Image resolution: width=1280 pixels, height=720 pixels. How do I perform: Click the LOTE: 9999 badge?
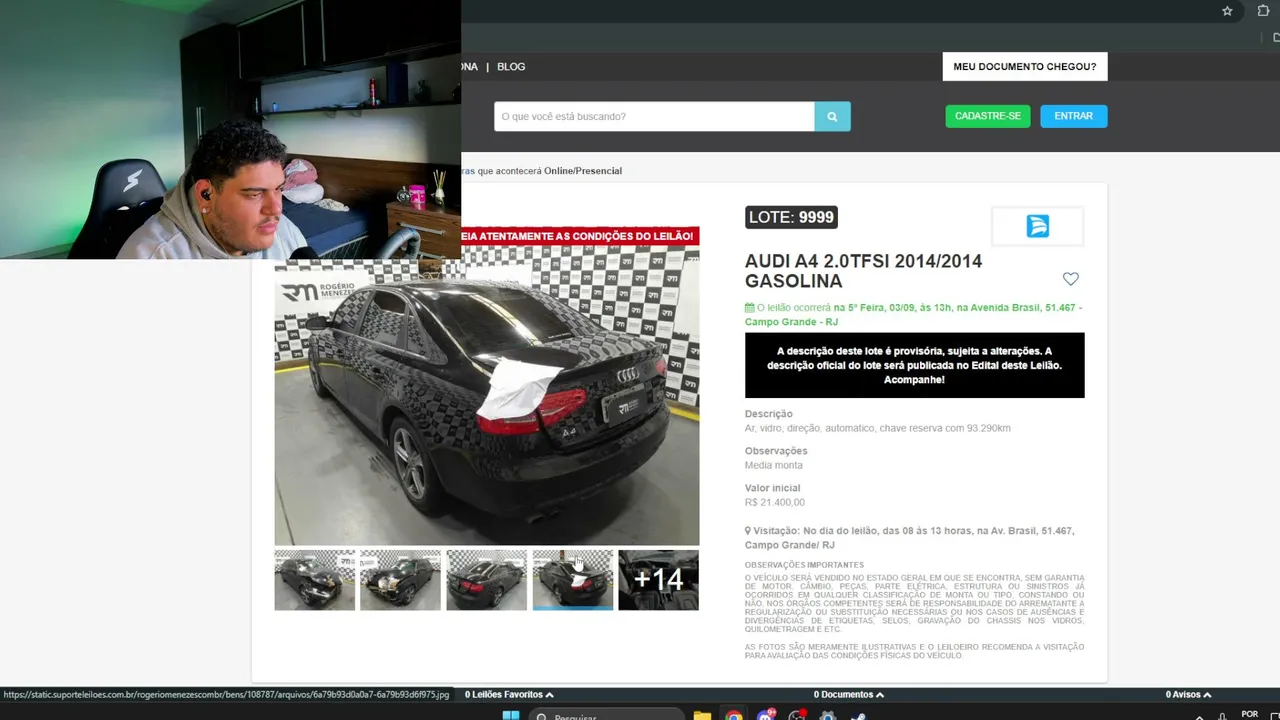coord(791,217)
